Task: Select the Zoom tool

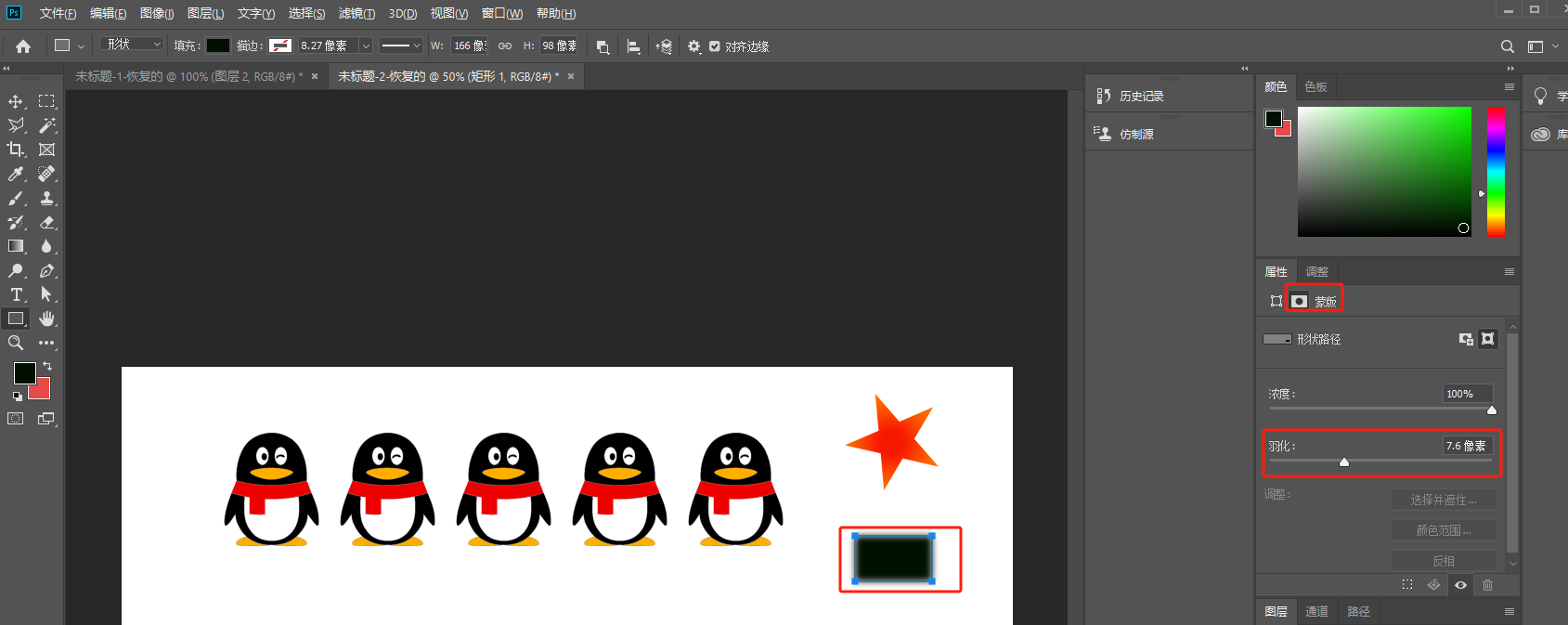Action: [x=16, y=343]
